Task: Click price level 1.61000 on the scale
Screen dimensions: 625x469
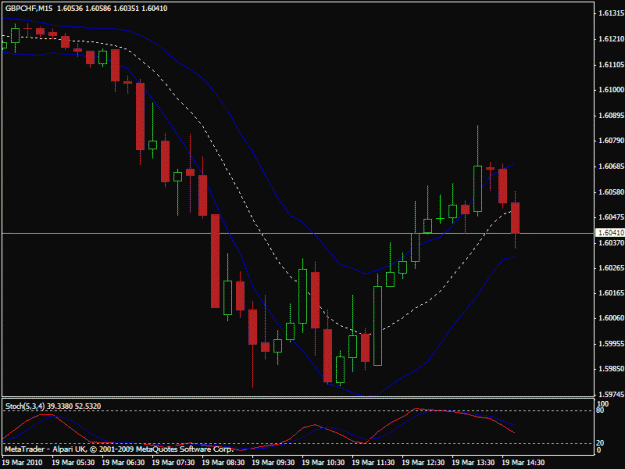Action: point(611,90)
